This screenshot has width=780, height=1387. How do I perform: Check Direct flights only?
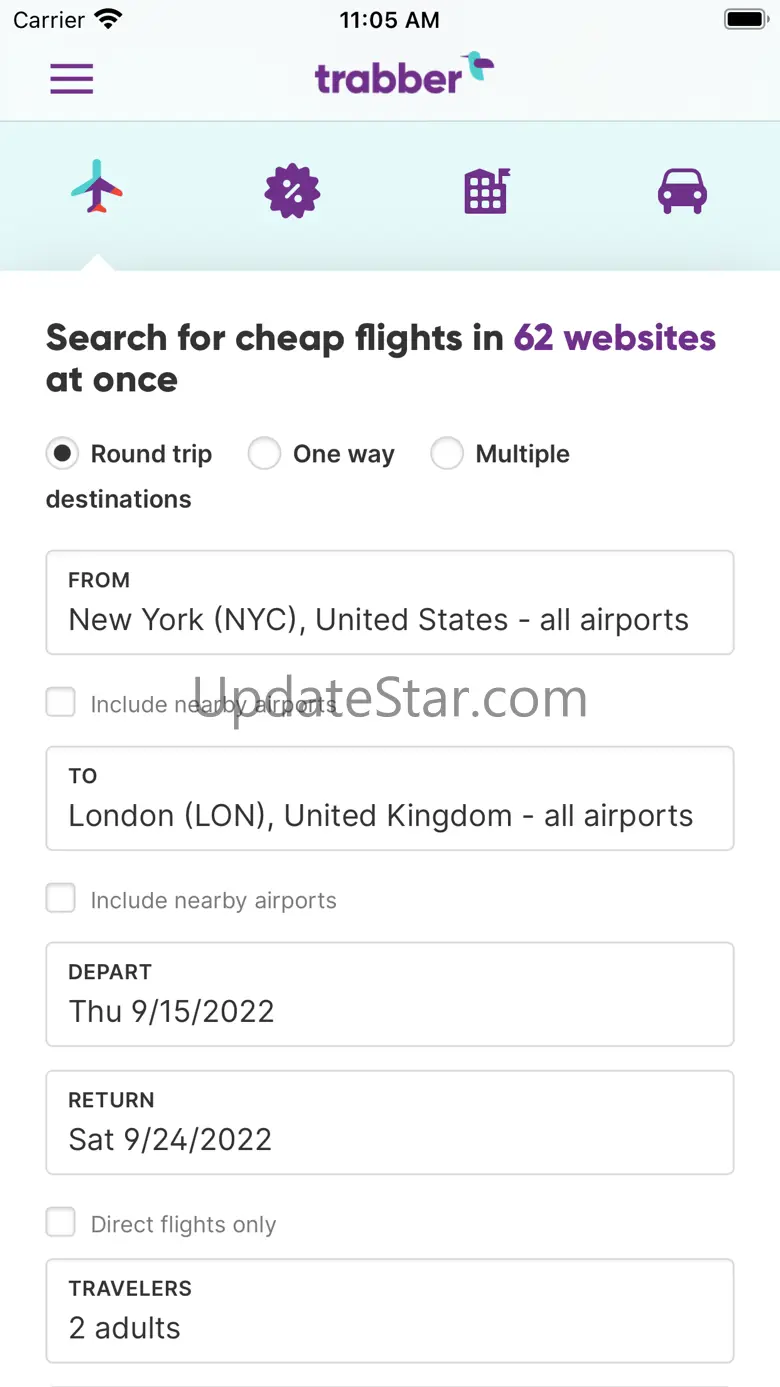tap(61, 1222)
